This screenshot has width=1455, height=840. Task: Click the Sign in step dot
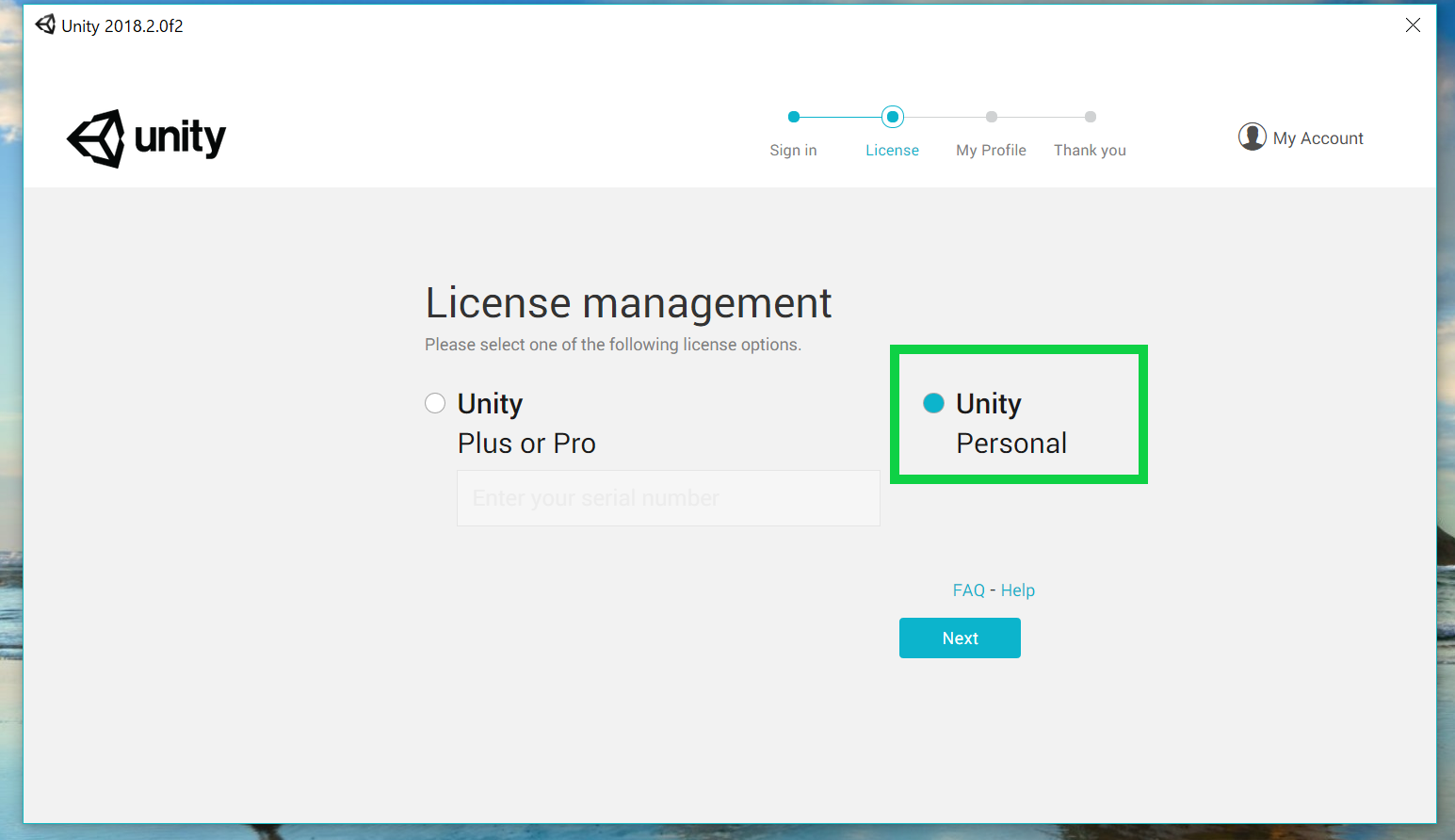coord(794,117)
